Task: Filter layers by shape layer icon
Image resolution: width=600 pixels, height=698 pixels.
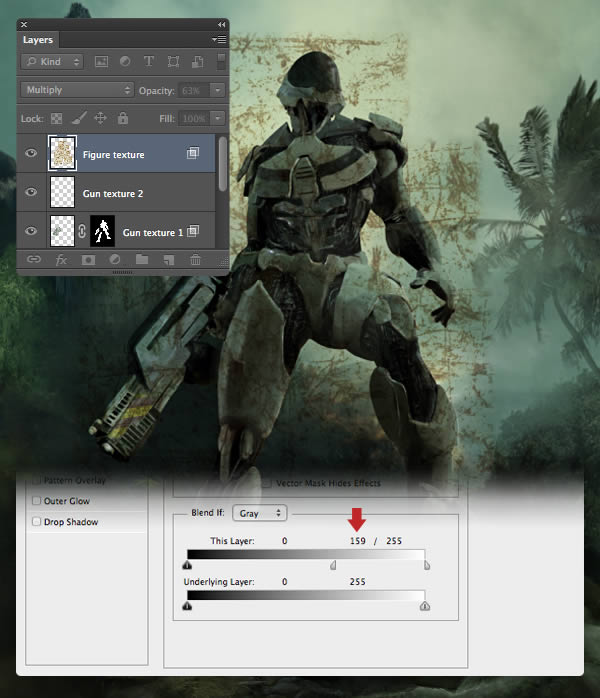Action: [173, 61]
